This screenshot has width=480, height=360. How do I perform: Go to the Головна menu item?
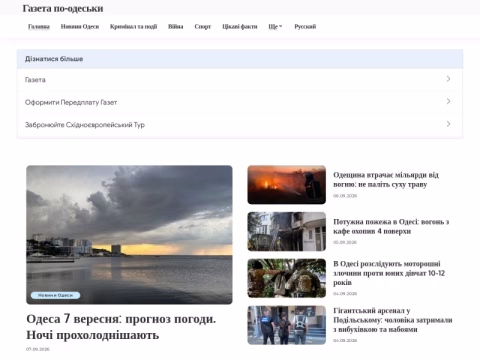click(39, 27)
